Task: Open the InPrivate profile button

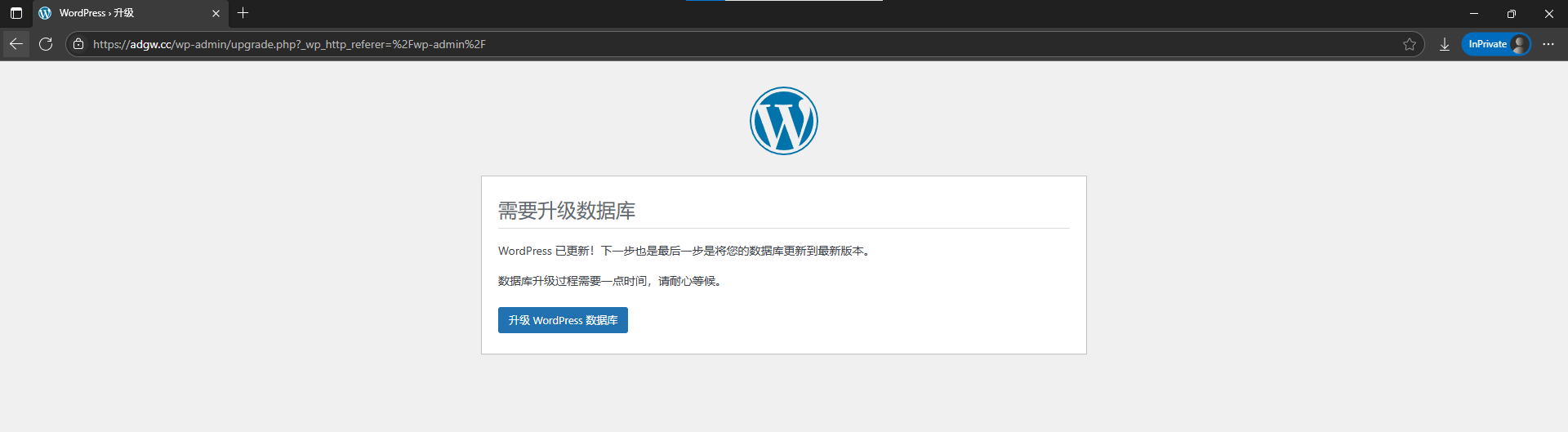Action: (x=1496, y=44)
